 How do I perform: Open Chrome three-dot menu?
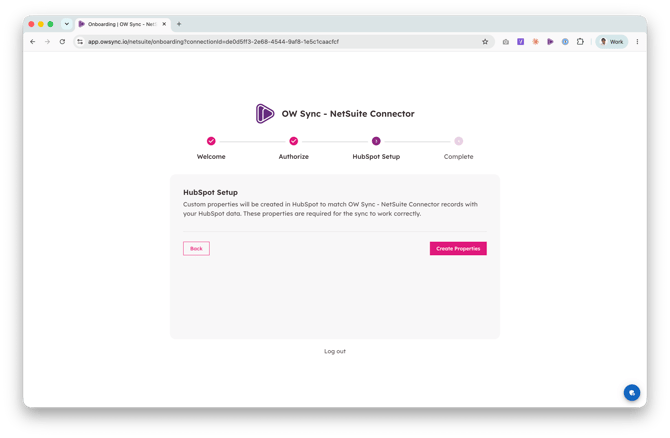click(x=637, y=41)
